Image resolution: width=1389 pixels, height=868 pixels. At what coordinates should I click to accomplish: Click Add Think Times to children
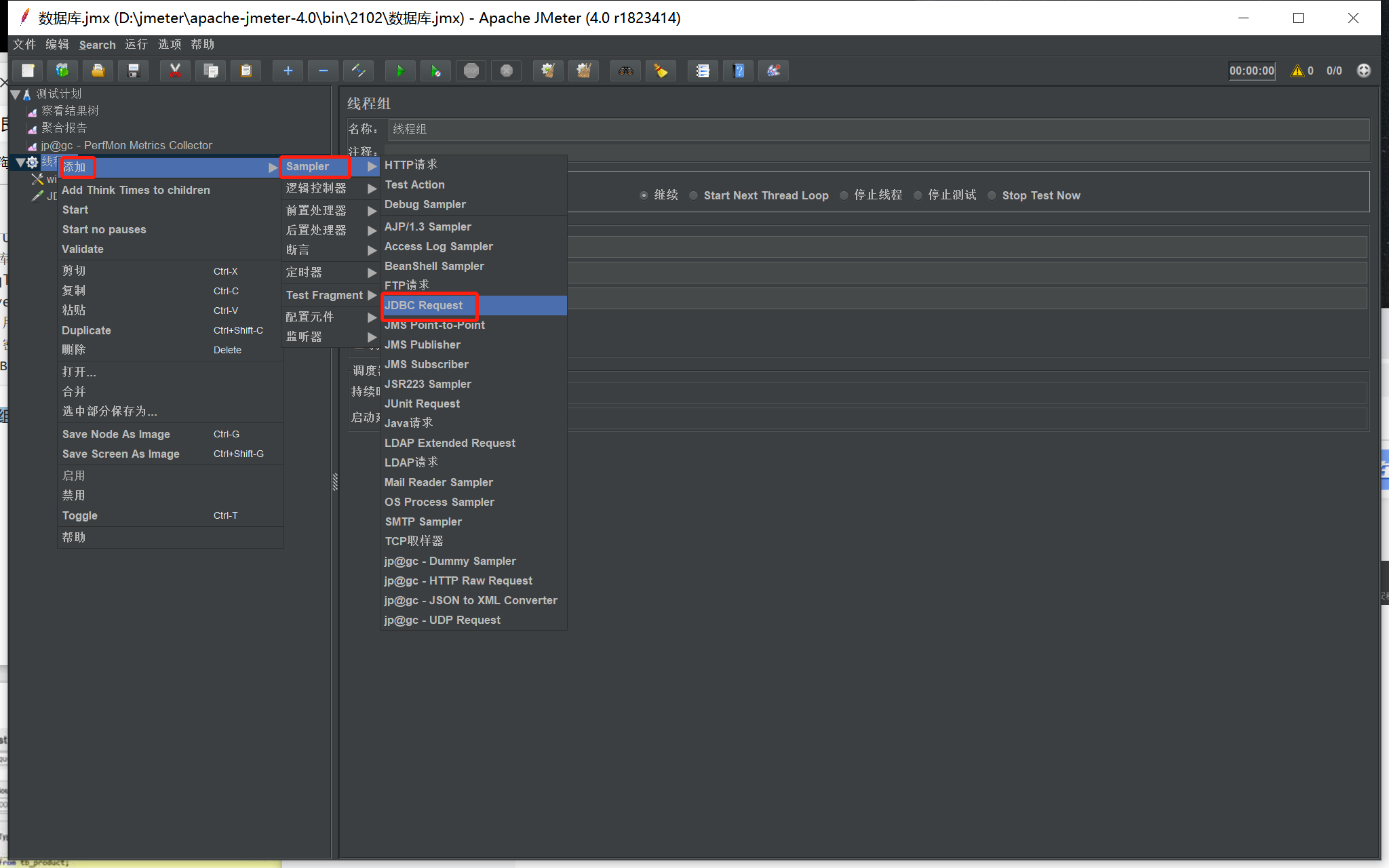pyautogui.click(x=136, y=190)
